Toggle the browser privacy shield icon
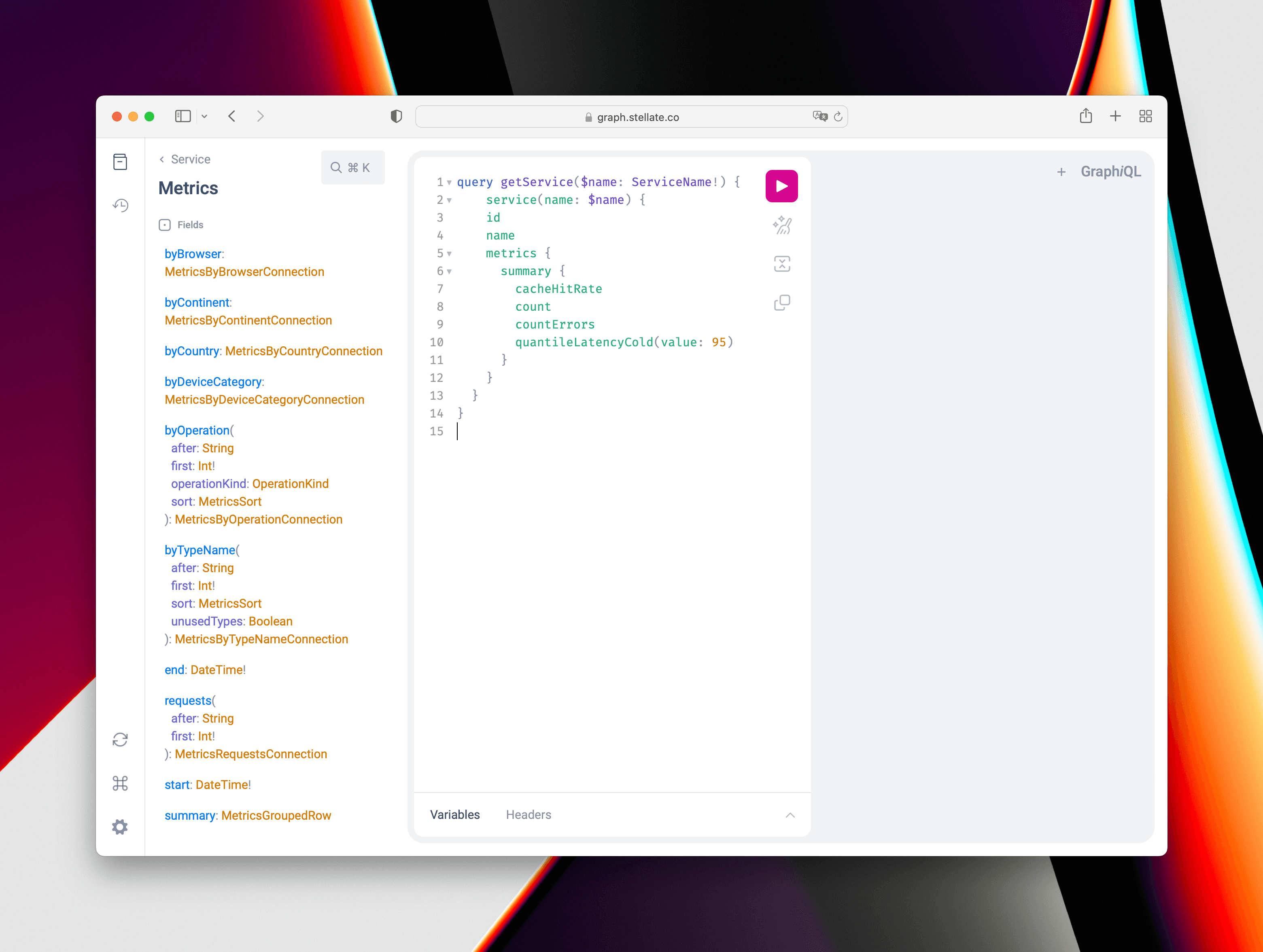The image size is (1263, 952). pyautogui.click(x=396, y=117)
